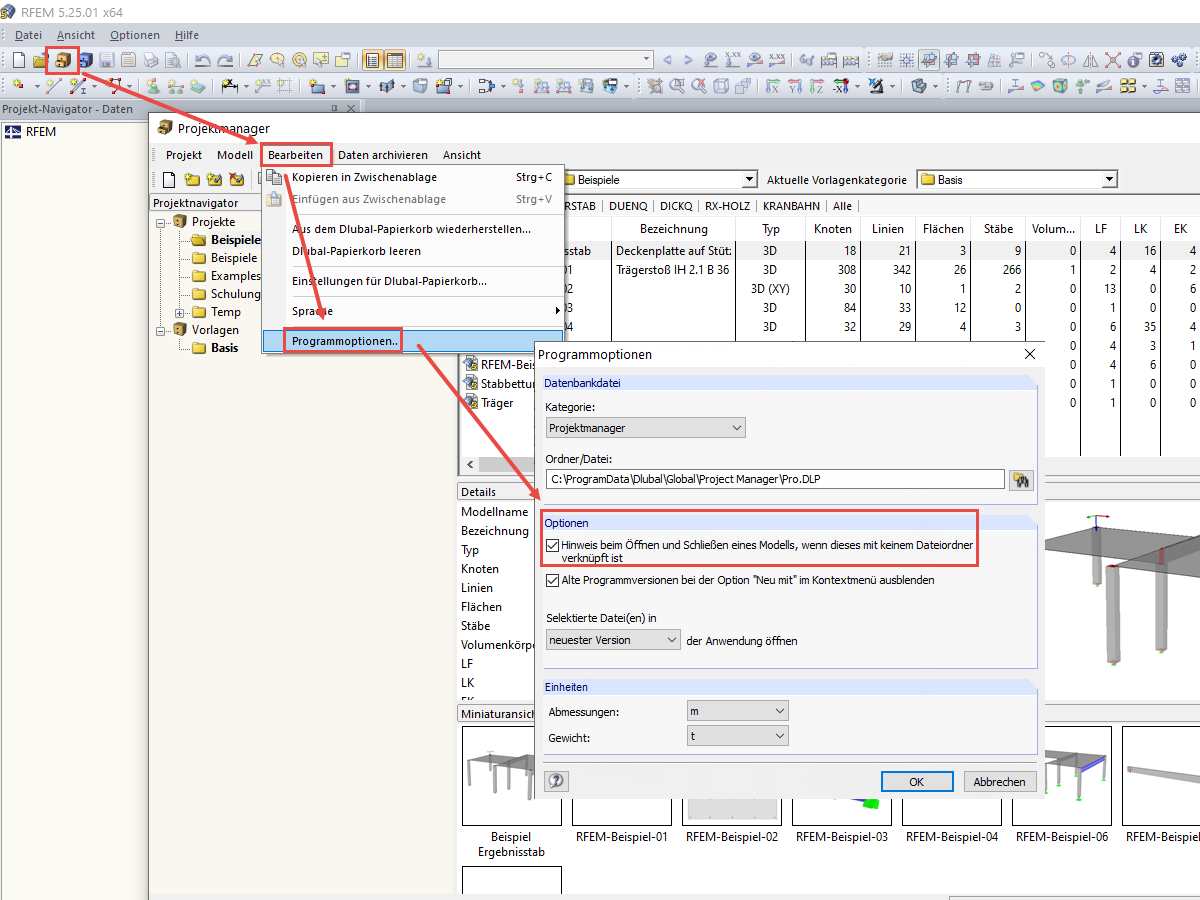
Task: Switch to the Alle filter tab
Action: tap(842, 206)
